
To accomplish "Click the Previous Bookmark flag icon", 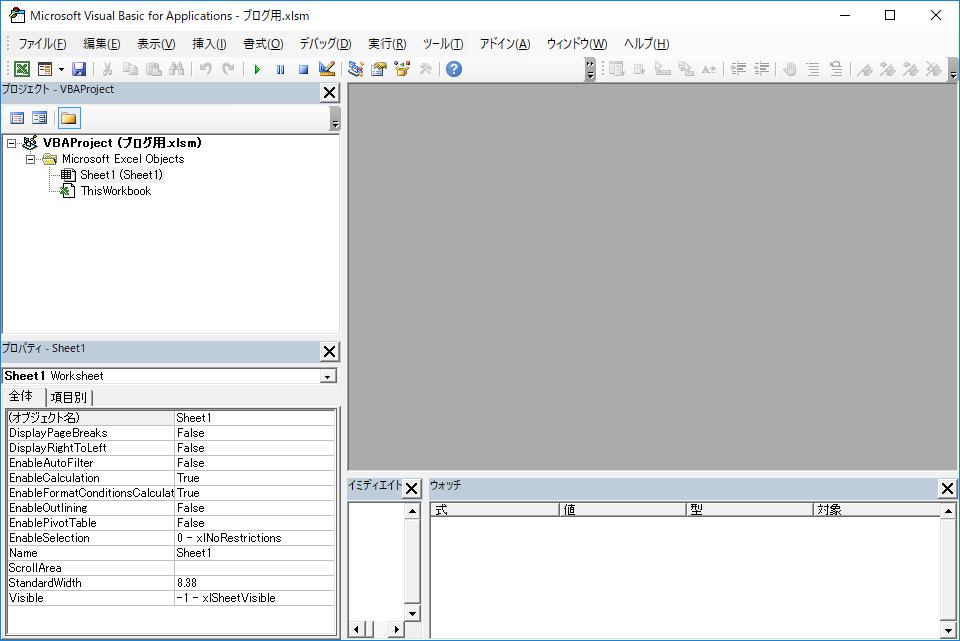I will point(910,69).
